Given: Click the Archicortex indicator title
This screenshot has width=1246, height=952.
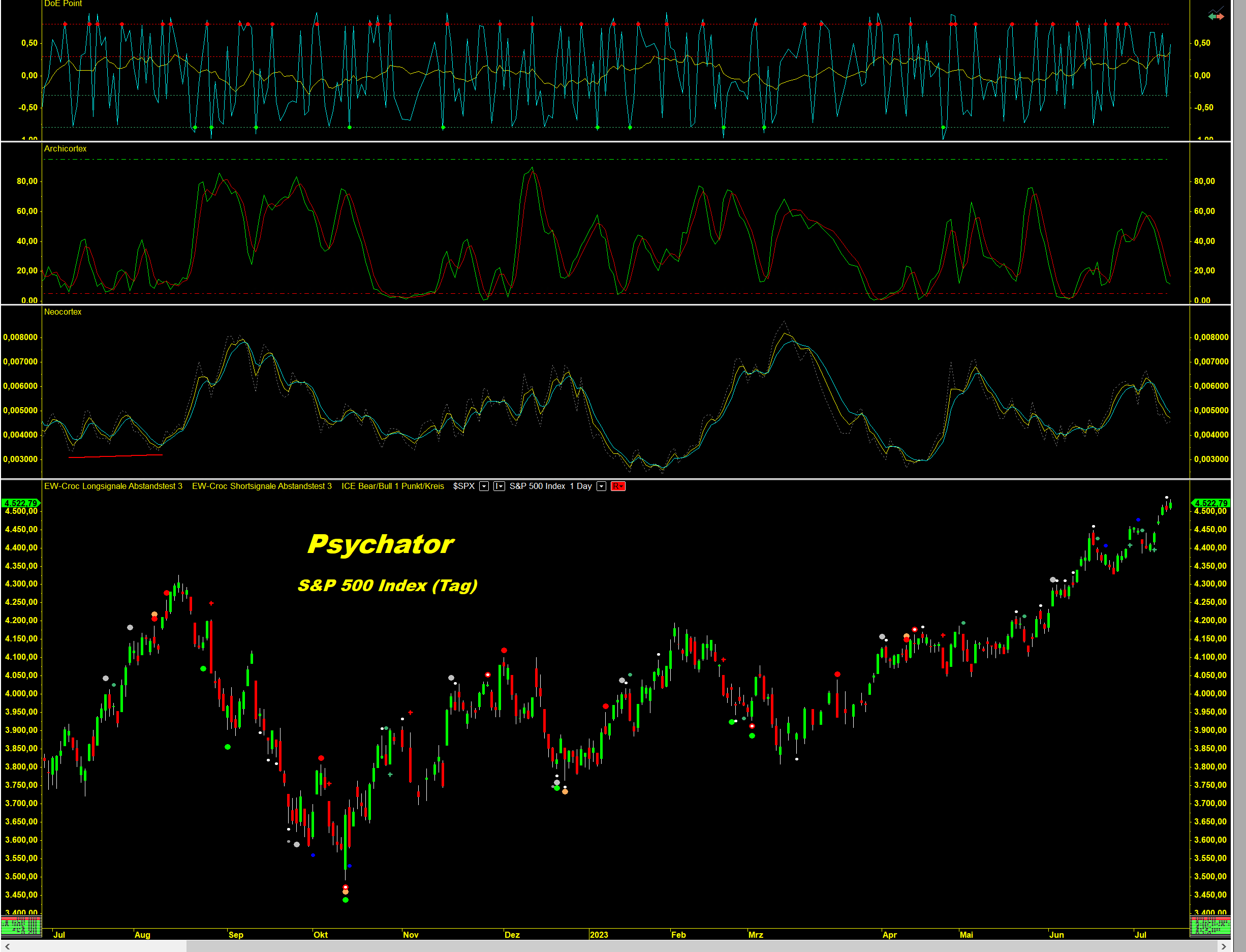Looking at the screenshot, I should [65, 148].
